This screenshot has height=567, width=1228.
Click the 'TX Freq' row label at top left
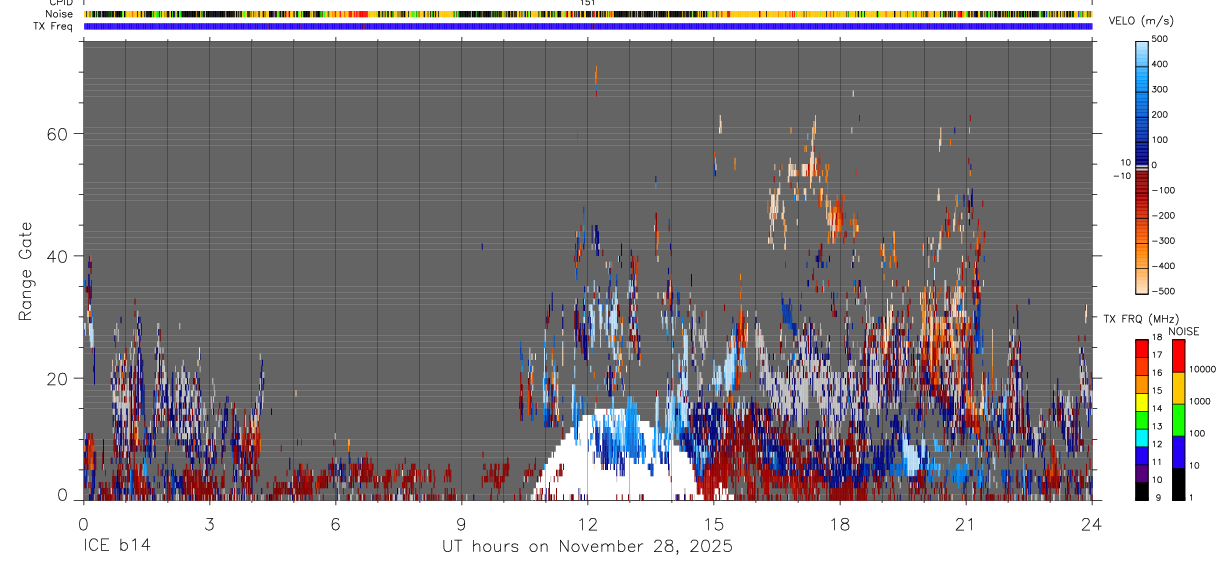[54, 26]
